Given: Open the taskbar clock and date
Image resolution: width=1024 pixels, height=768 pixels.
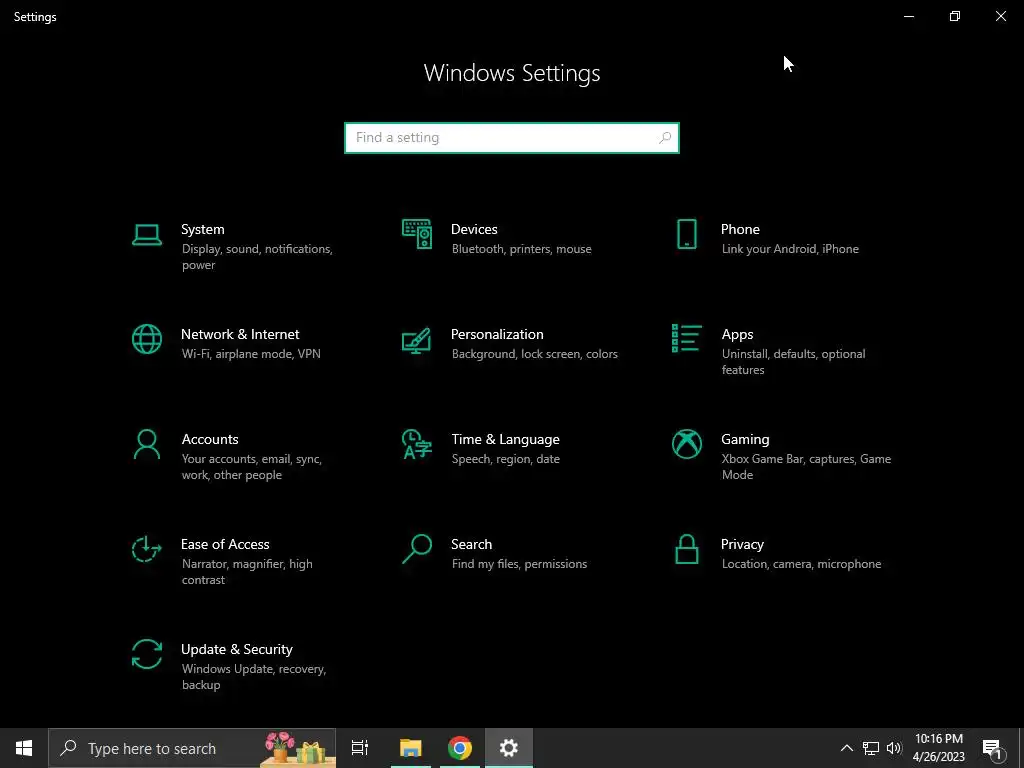Looking at the screenshot, I should (938, 748).
